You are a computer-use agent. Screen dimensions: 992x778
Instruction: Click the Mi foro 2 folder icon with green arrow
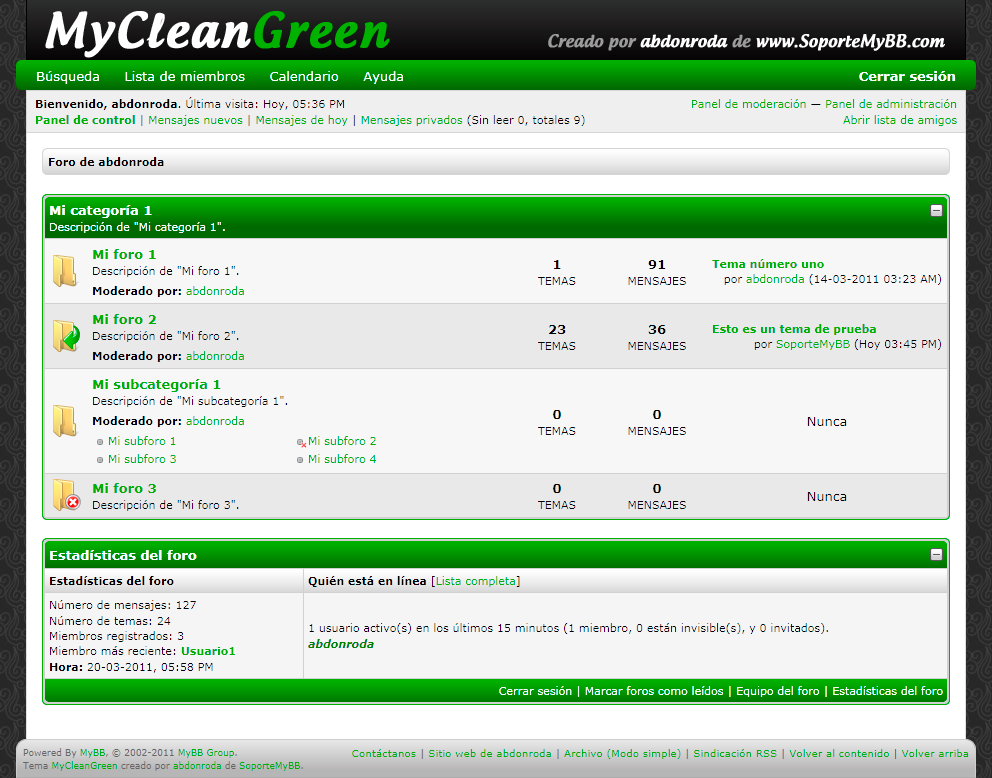coord(66,336)
